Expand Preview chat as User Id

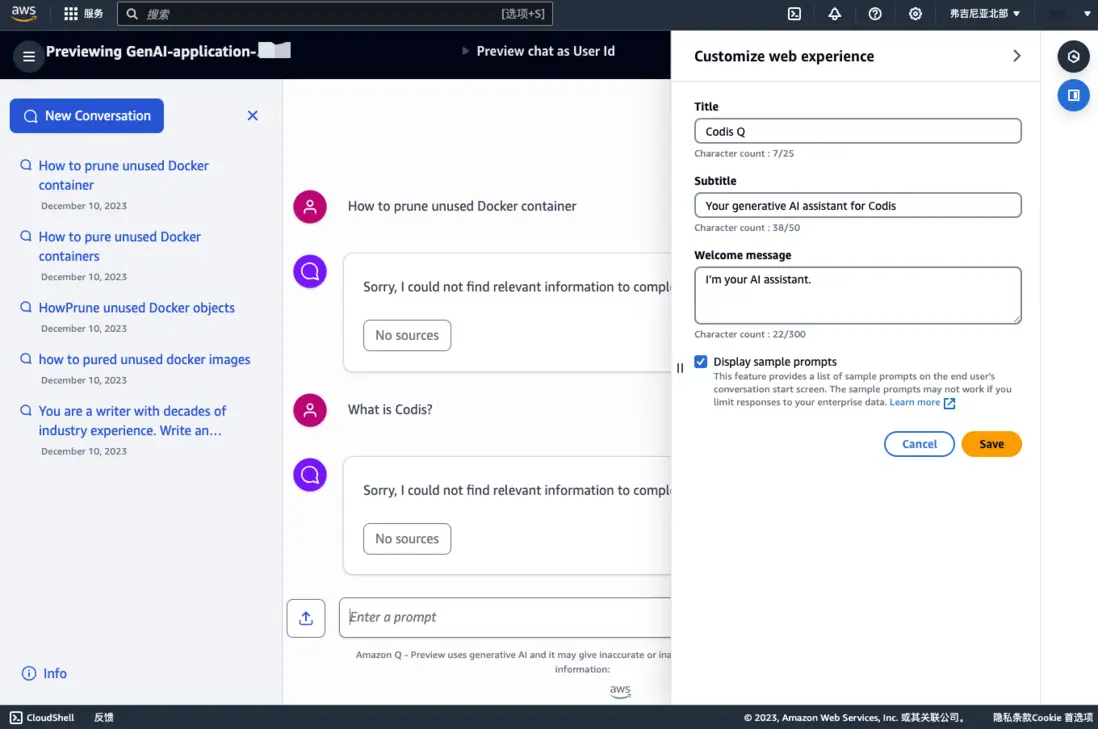tap(537, 51)
